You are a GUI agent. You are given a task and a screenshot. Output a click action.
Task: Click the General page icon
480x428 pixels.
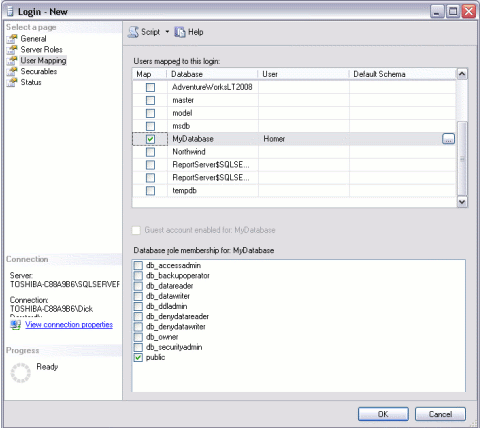(x=12, y=39)
